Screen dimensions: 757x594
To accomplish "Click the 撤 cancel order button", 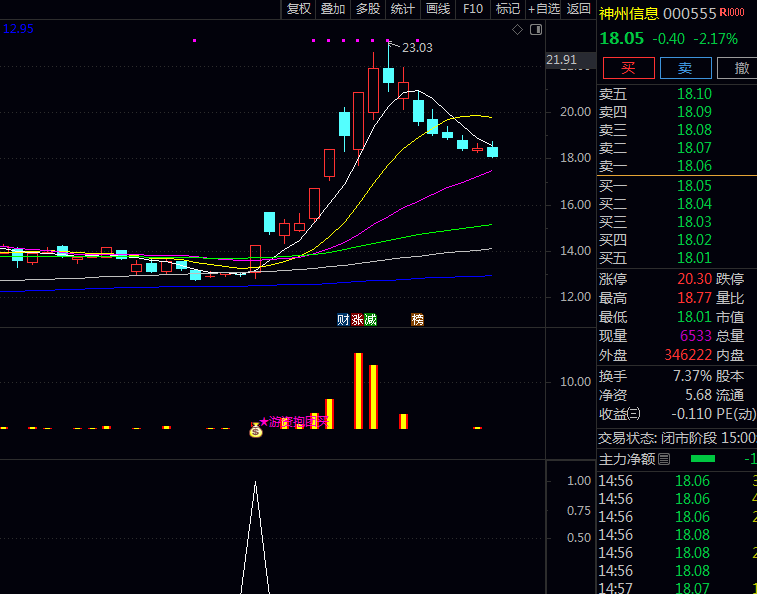I will pos(741,68).
